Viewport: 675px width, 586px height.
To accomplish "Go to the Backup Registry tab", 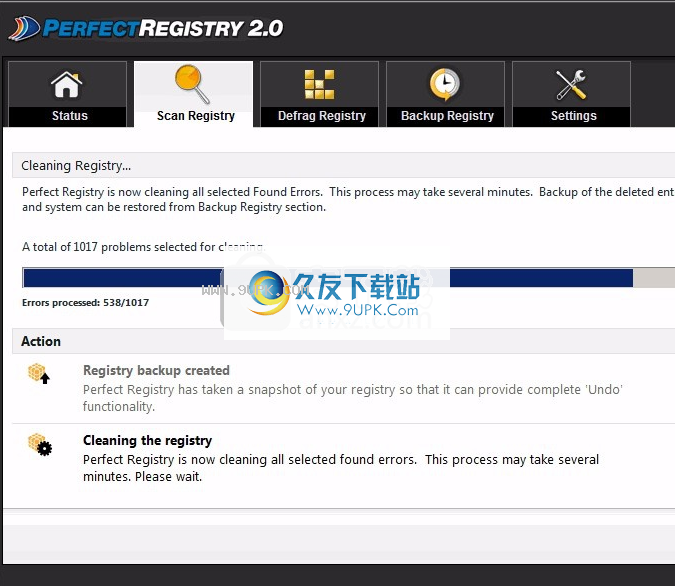I will click(x=446, y=94).
